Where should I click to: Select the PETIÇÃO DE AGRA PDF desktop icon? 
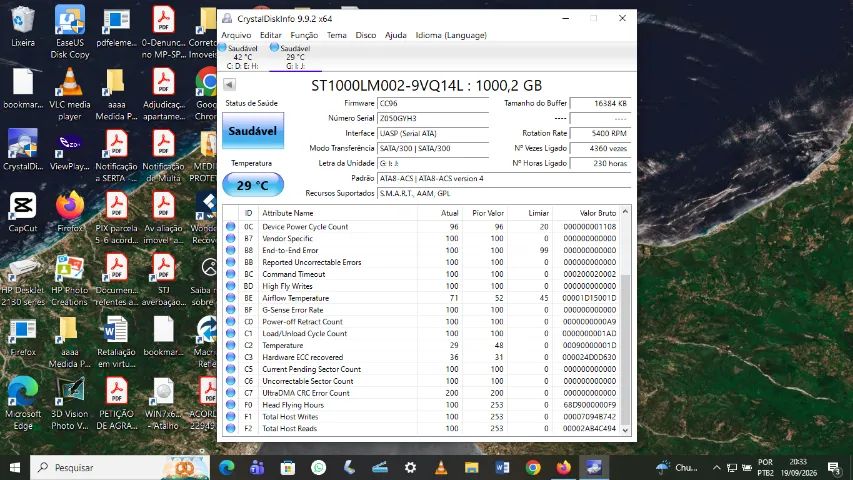tap(116, 404)
